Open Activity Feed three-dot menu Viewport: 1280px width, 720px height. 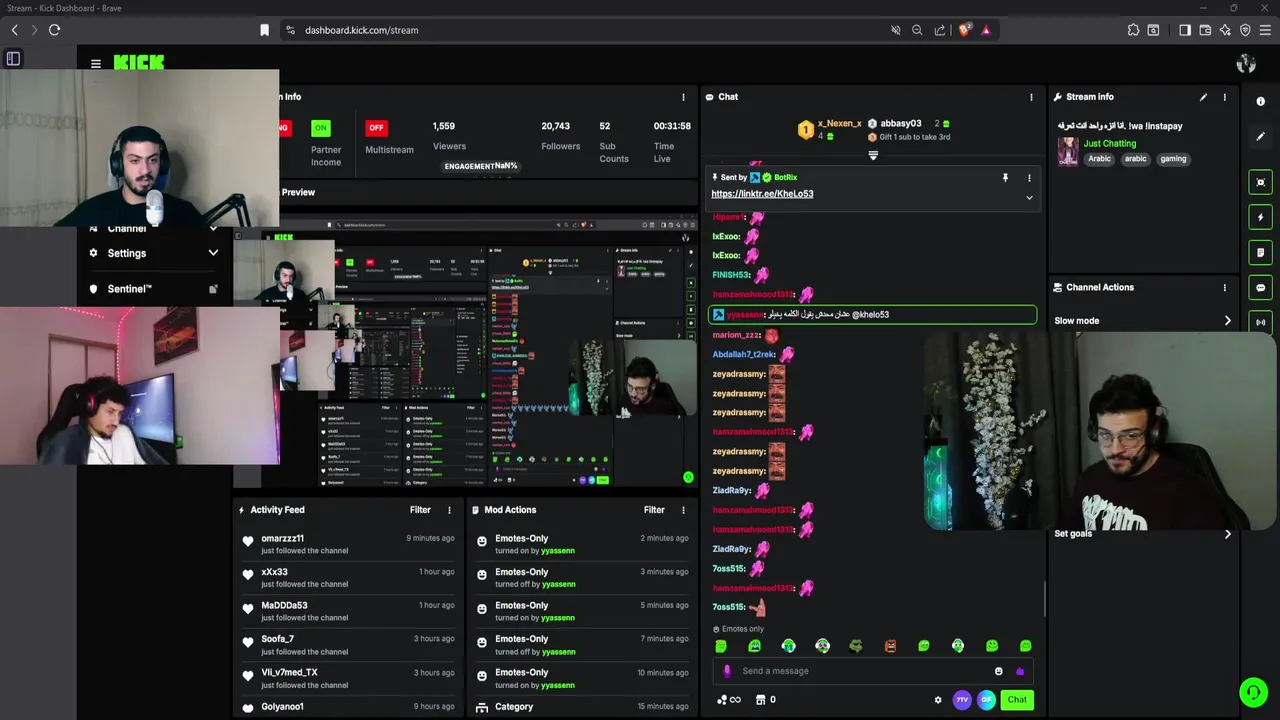(449, 510)
